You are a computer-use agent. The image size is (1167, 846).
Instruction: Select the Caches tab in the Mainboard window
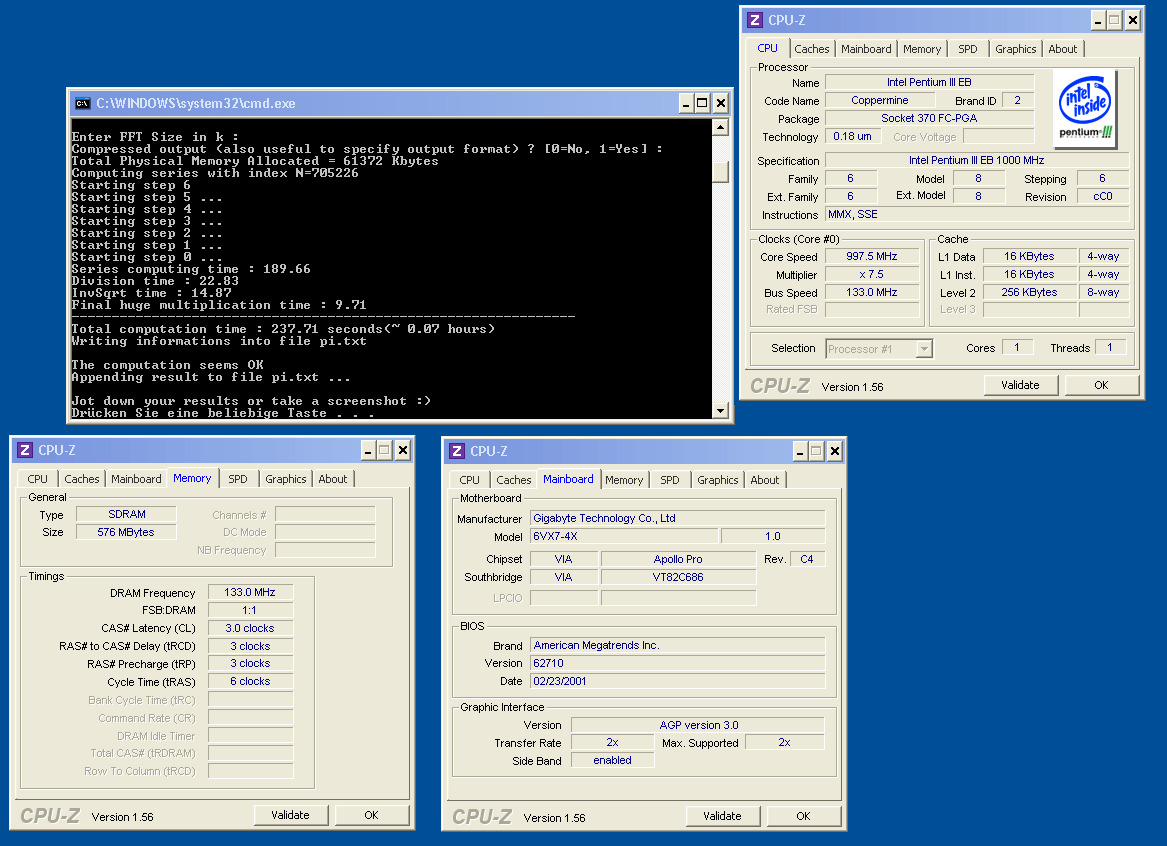514,480
